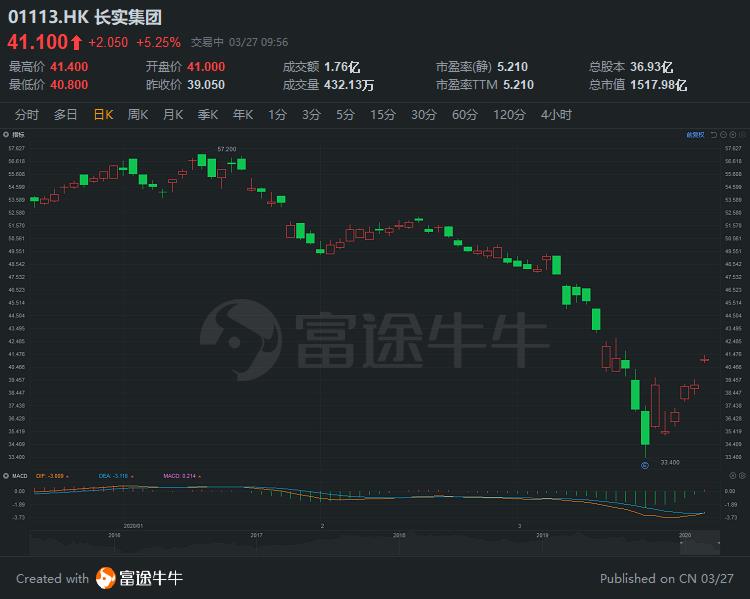Click the change percent +5.25%
Viewport: 750px width, 599px height.
pos(158,43)
